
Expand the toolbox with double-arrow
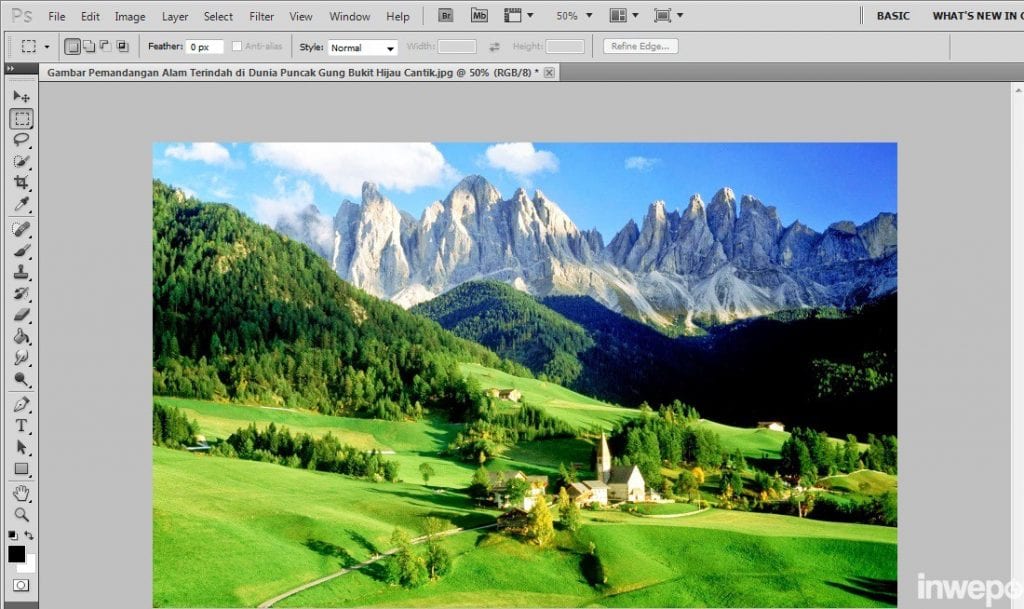10,68
